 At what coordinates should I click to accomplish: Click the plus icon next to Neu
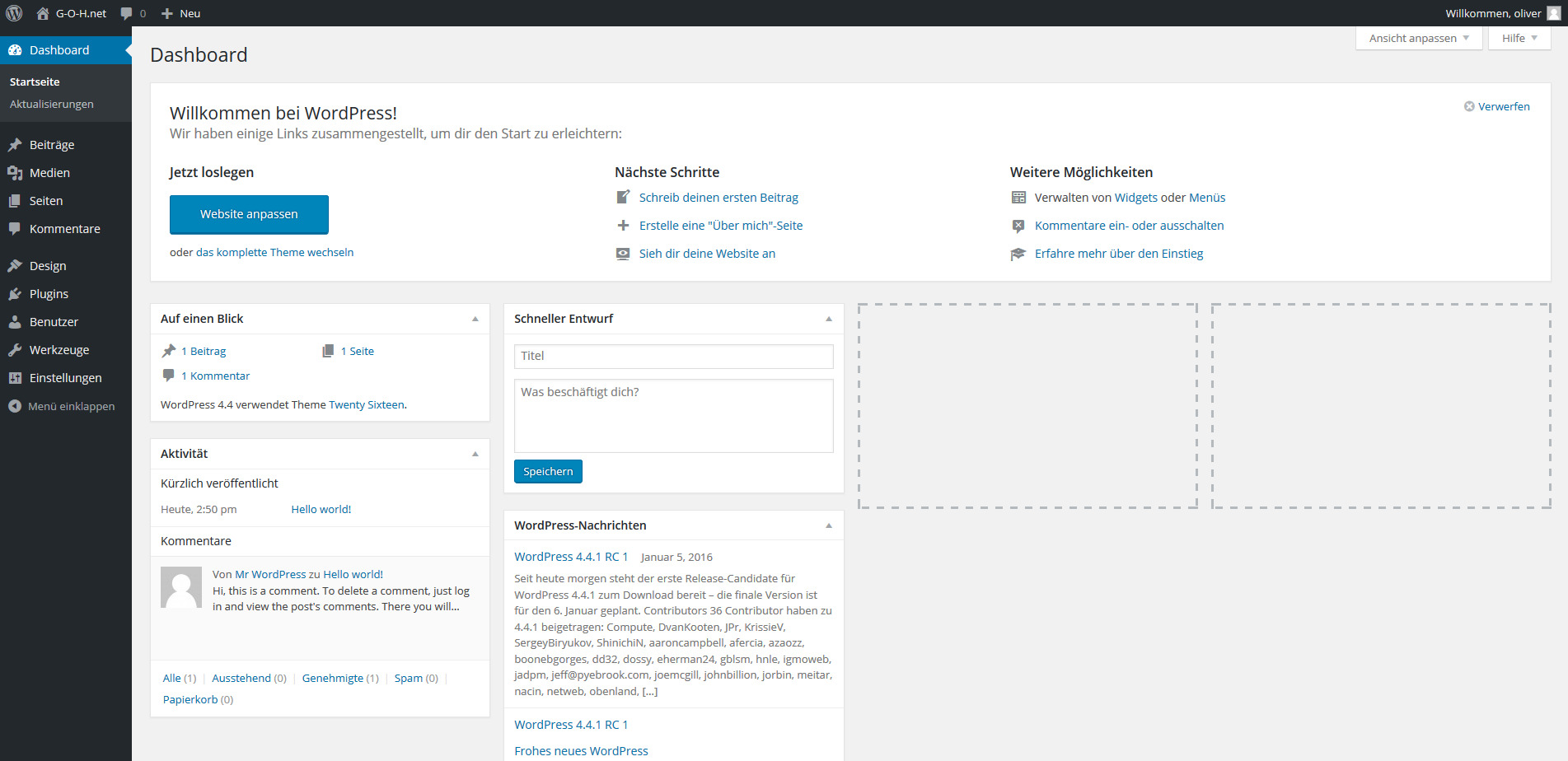(167, 13)
